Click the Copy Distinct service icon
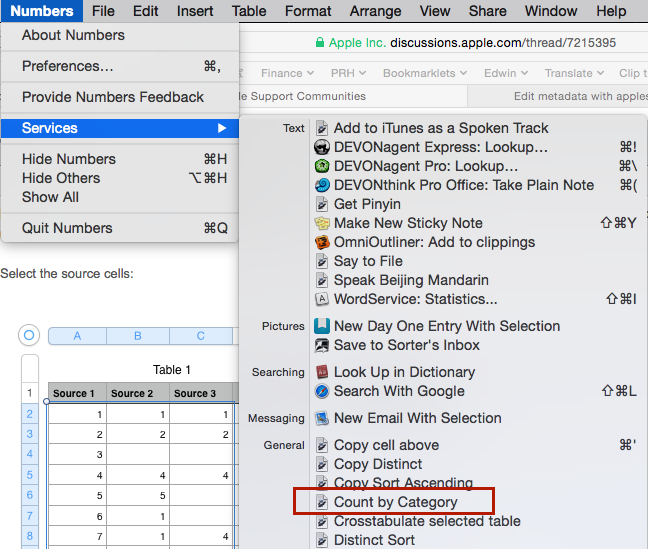 pyautogui.click(x=322, y=464)
